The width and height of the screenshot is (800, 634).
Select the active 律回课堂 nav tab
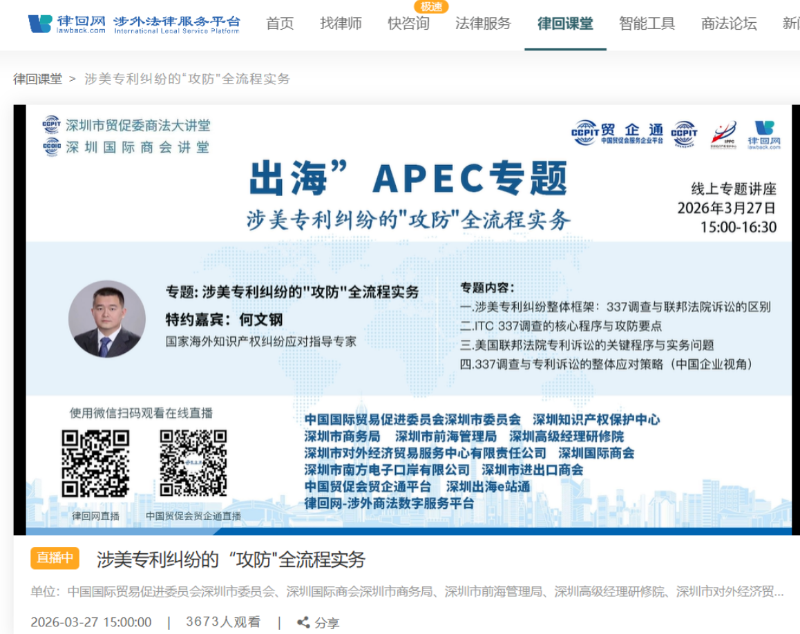[565, 24]
